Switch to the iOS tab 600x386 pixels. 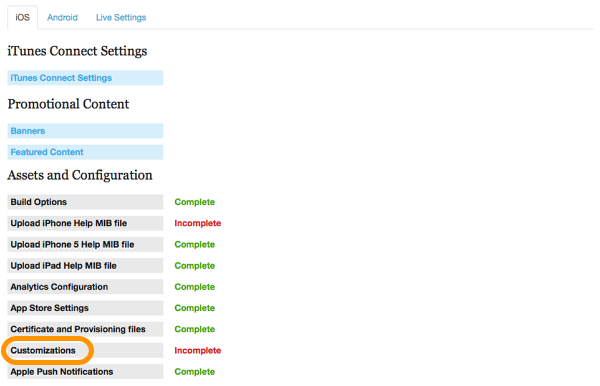click(22, 17)
